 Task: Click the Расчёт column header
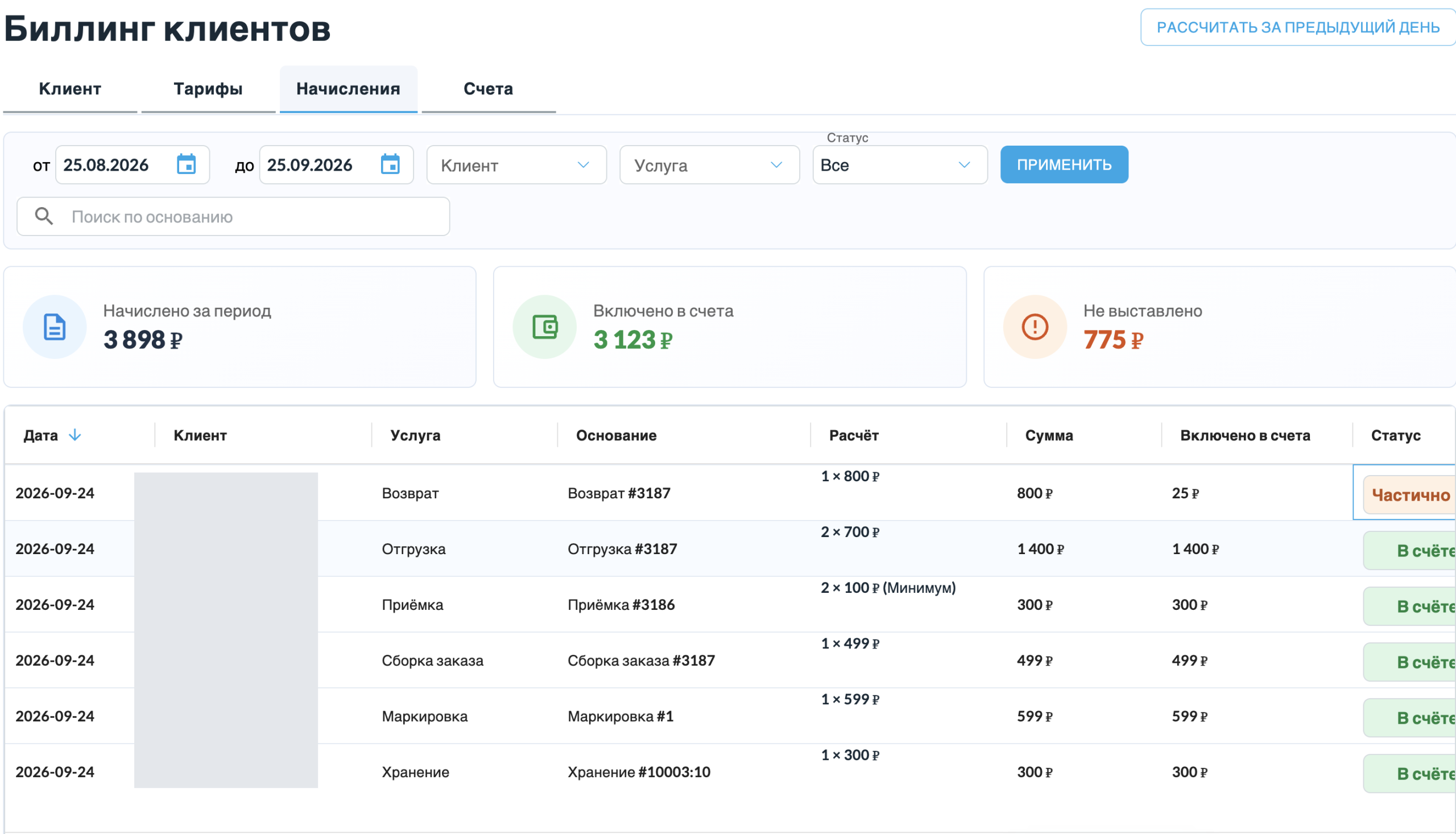tap(854, 435)
